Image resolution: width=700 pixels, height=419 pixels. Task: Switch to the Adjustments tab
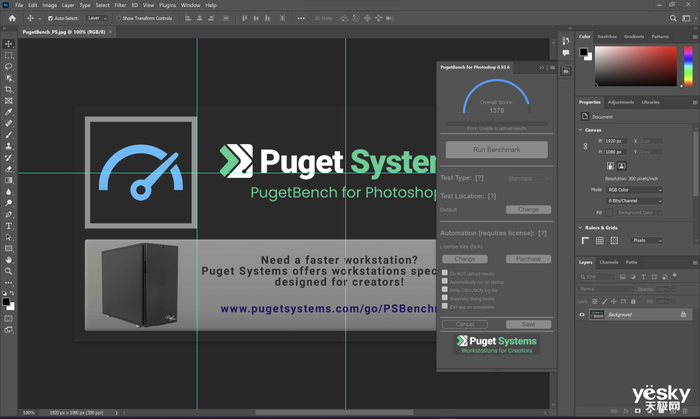[621, 102]
